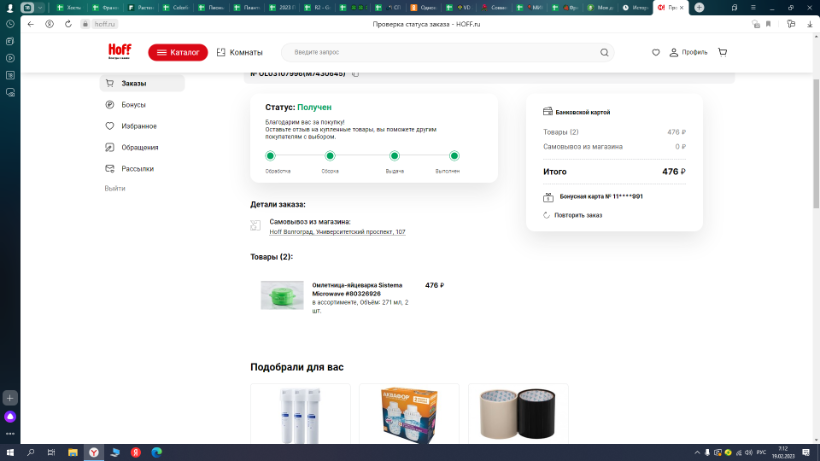Open sidebar three-dots more menu
Image resolution: width=820 pixels, height=461 pixels.
pos(10,434)
